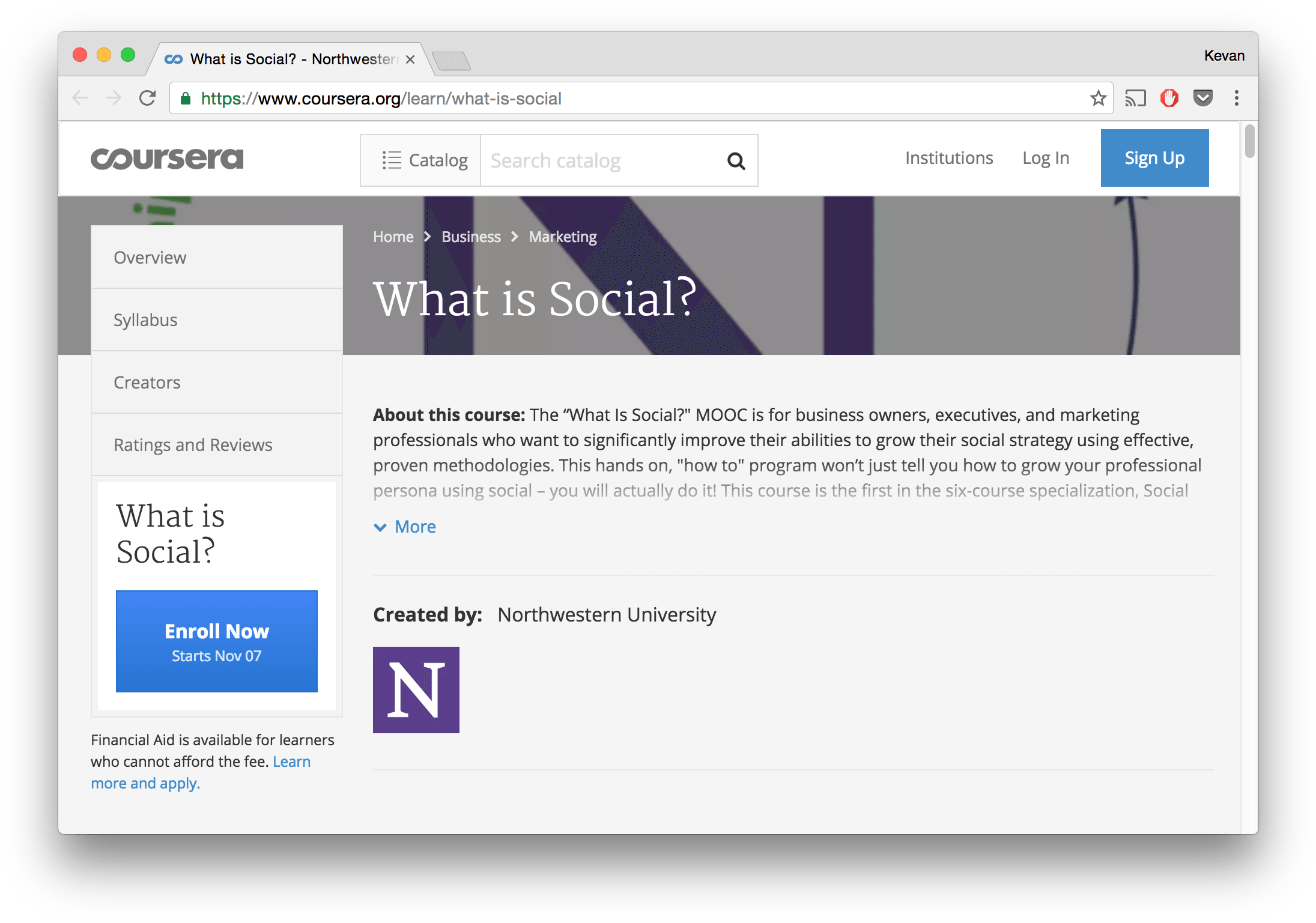Open the Learn more and apply link
Image resolution: width=1316 pixels, height=923 pixels.
pos(145,782)
